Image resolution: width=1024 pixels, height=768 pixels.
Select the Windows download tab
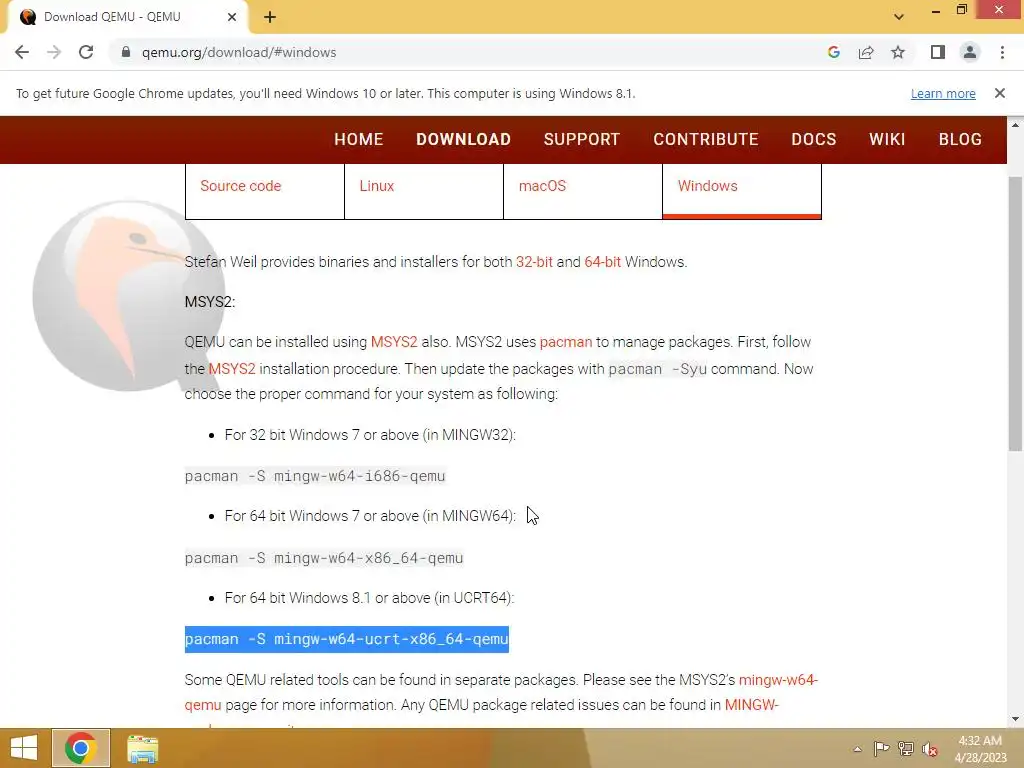point(742,191)
